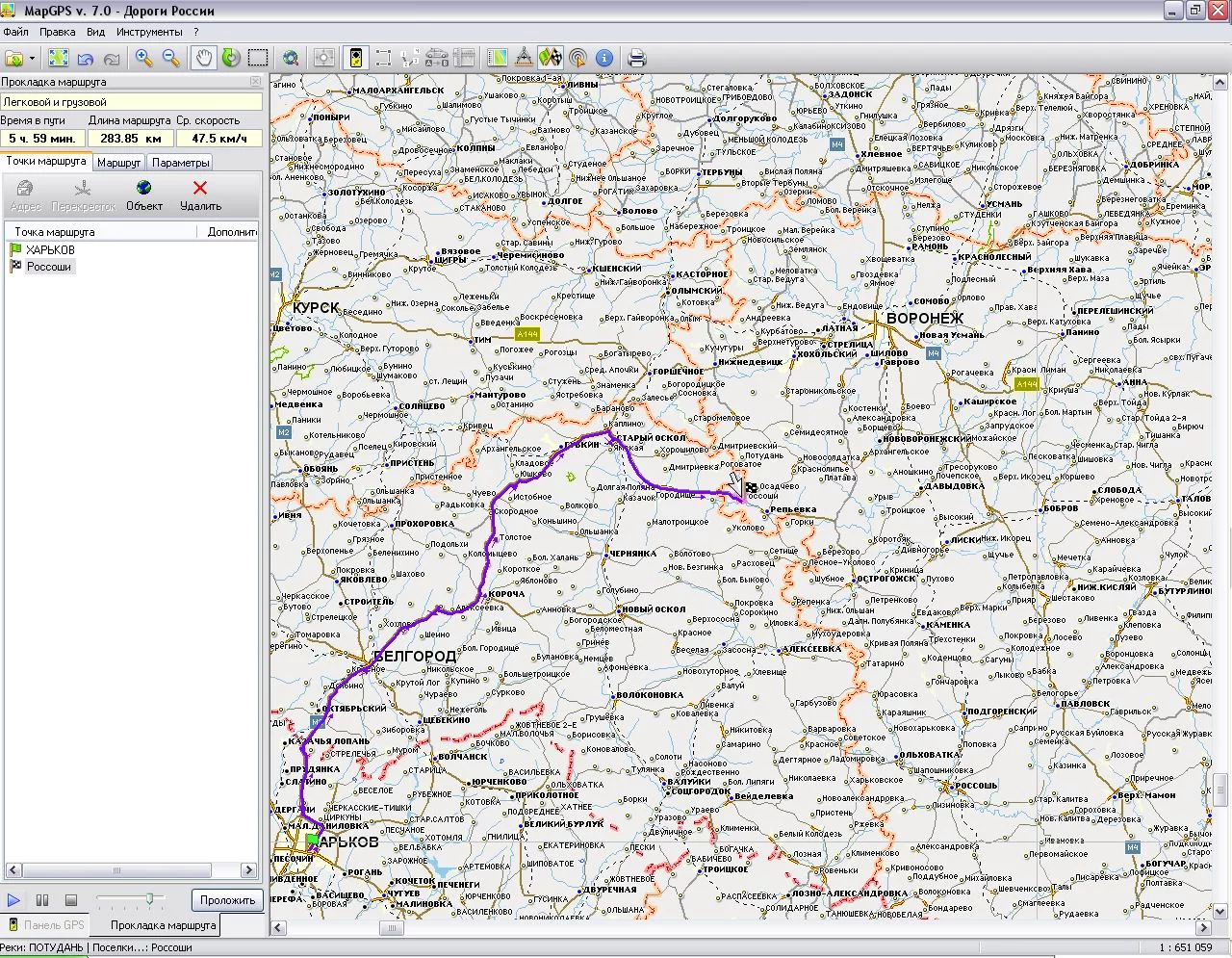Click the table grid icon in toolbar
Image resolution: width=1232 pixels, height=958 pixels.
pos(464,58)
